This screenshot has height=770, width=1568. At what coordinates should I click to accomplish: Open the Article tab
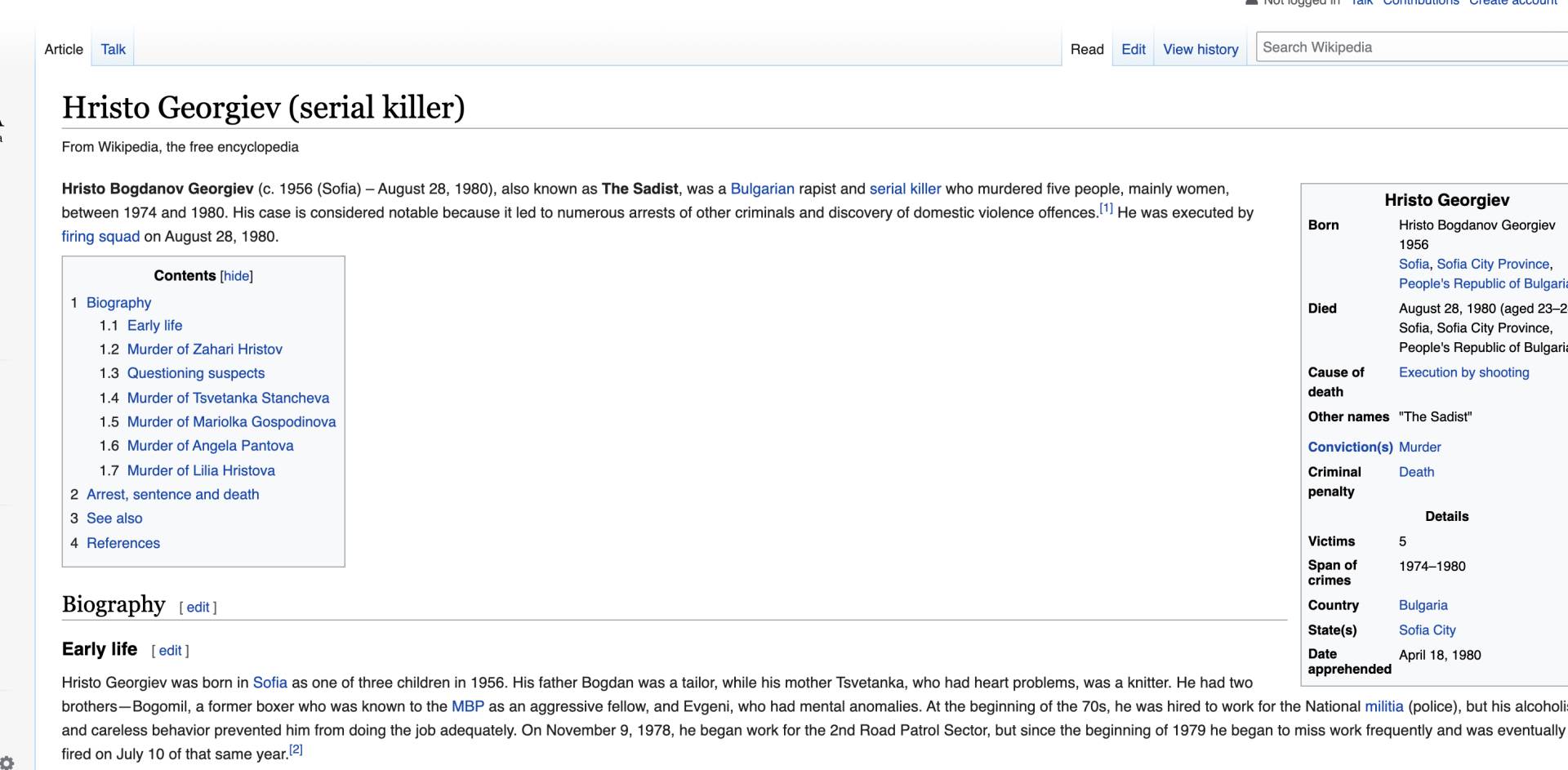point(64,49)
